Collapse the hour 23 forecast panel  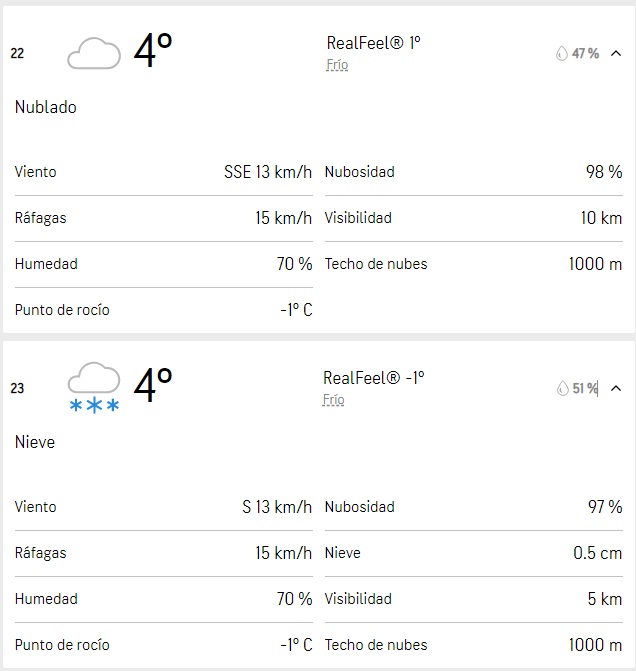coord(616,388)
